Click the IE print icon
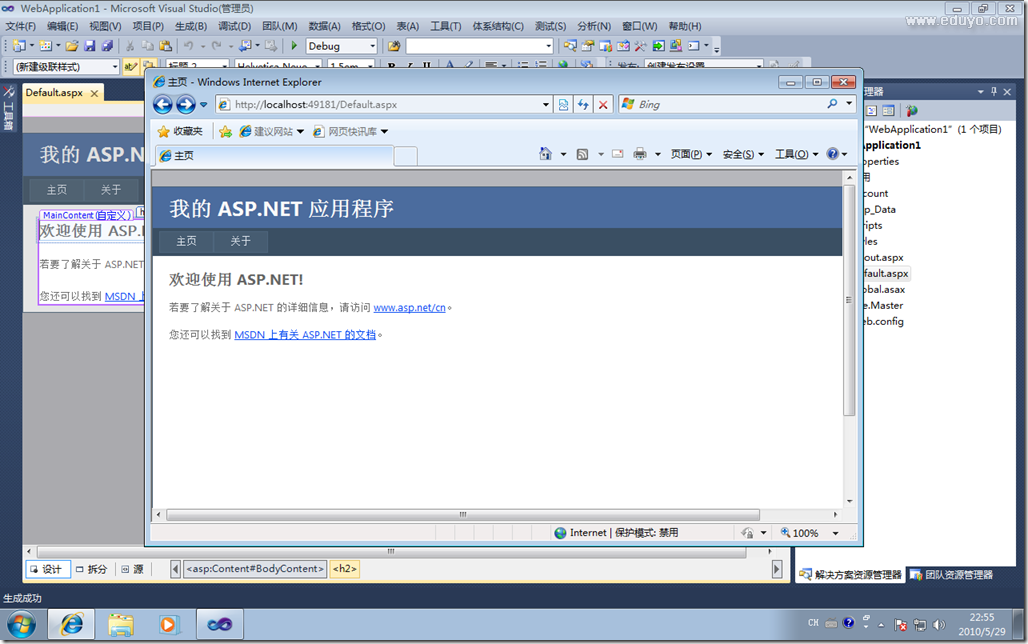Image resolution: width=1028 pixels, height=644 pixels. (x=640, y=154)
